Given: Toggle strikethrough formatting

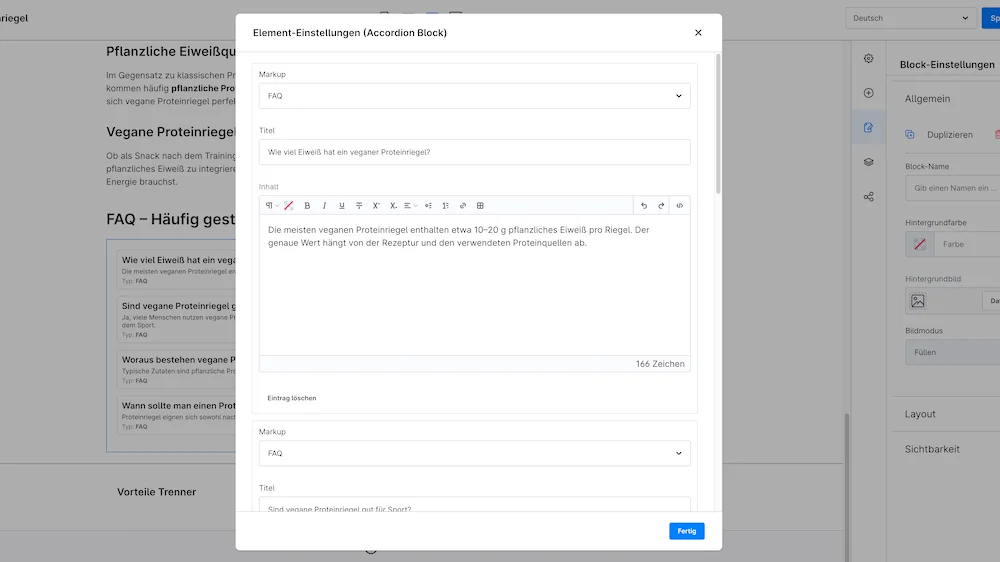Looking at the screenshot, I should (x=359, y=205).
